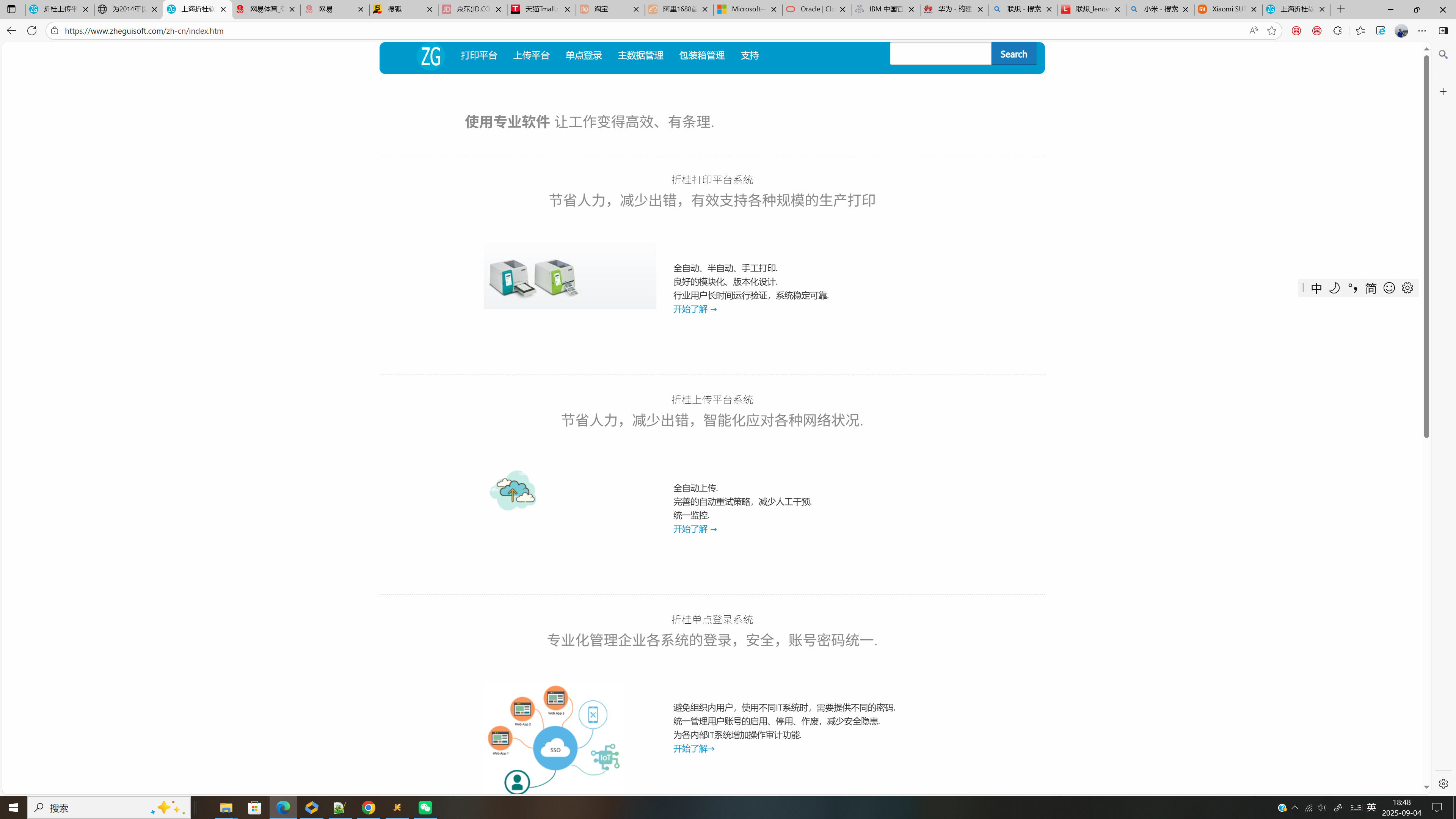This screenshot has width=1456, height=819.
Task: Open Google Chrome from the taskbar
Action: click(x=369, y=808)
